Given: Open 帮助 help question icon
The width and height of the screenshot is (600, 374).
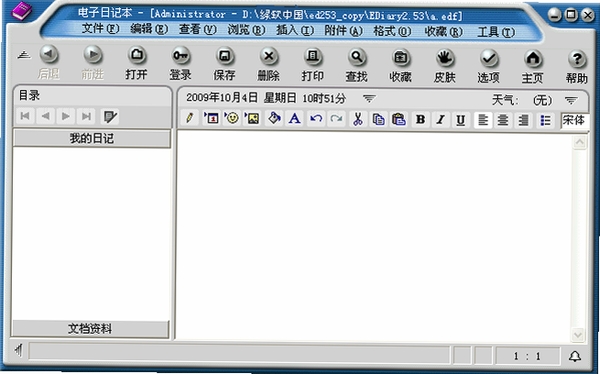Looking at the screenshot, I should 577,60.
